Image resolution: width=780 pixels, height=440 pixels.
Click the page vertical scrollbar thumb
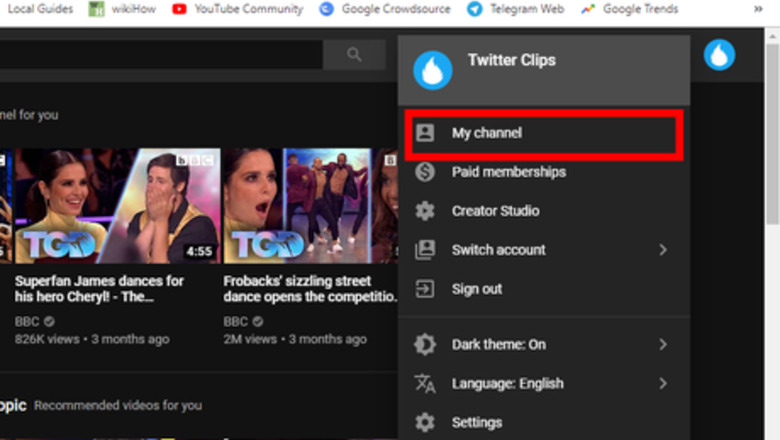[x=772, y=134]
